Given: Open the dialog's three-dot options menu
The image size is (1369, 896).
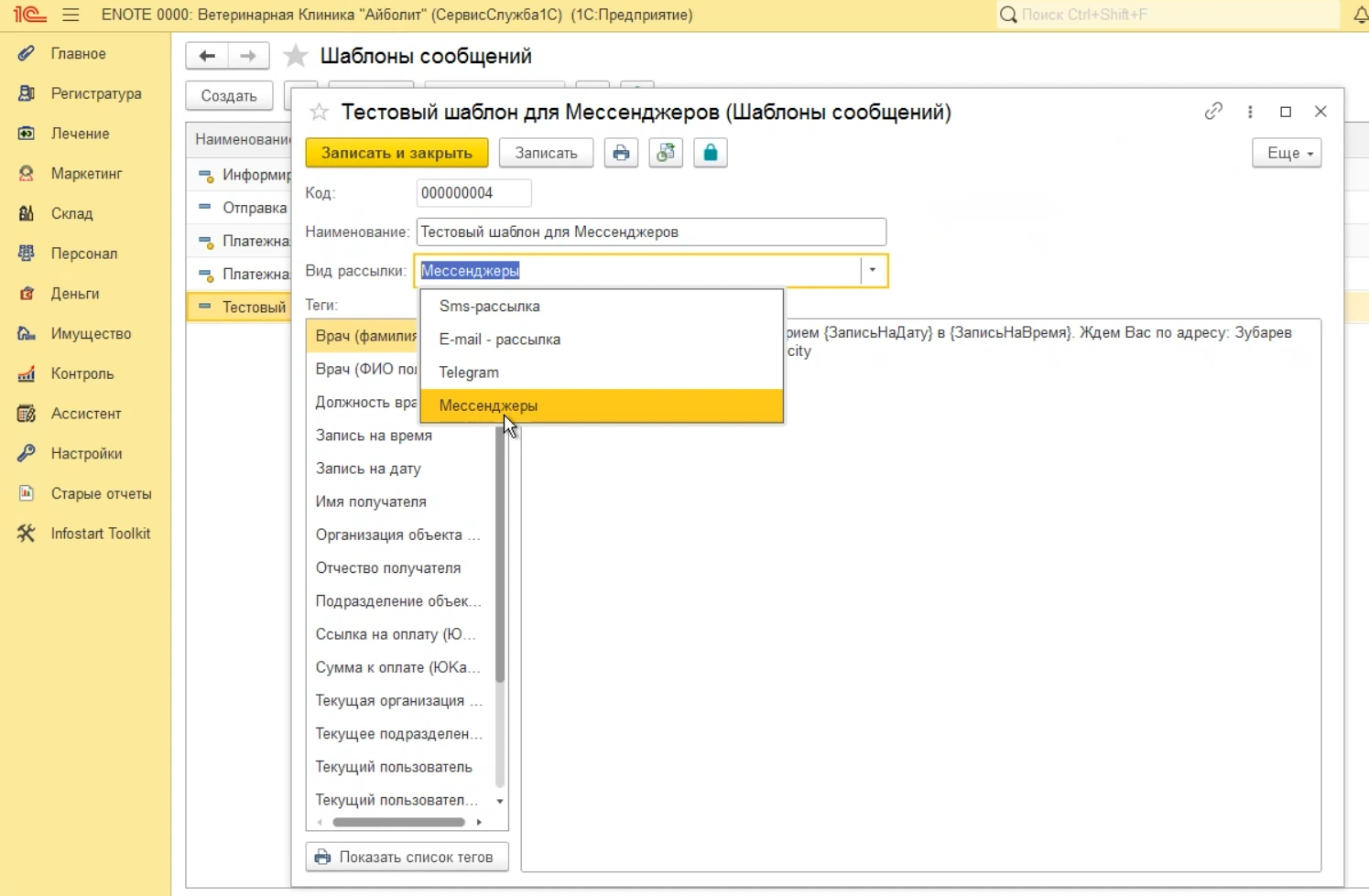Looking at the screenshot, I should tap(1250, 112).
